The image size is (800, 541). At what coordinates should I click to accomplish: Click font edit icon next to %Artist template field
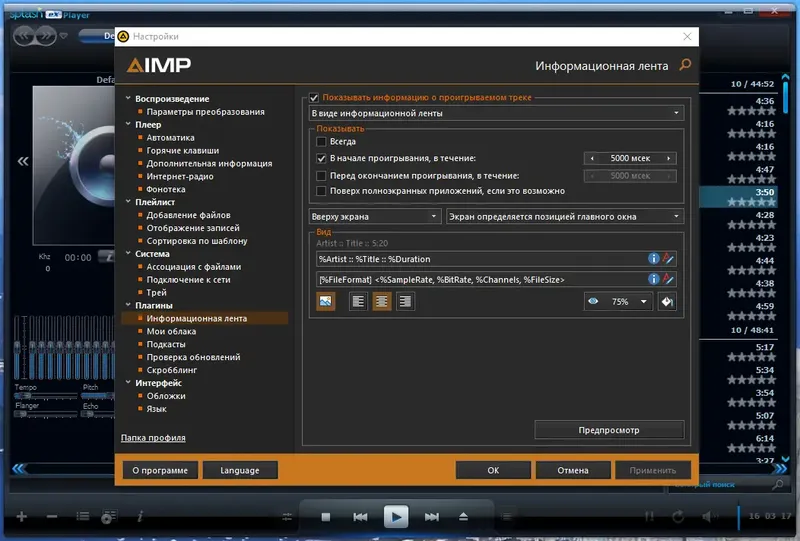(x=668, y=258)
